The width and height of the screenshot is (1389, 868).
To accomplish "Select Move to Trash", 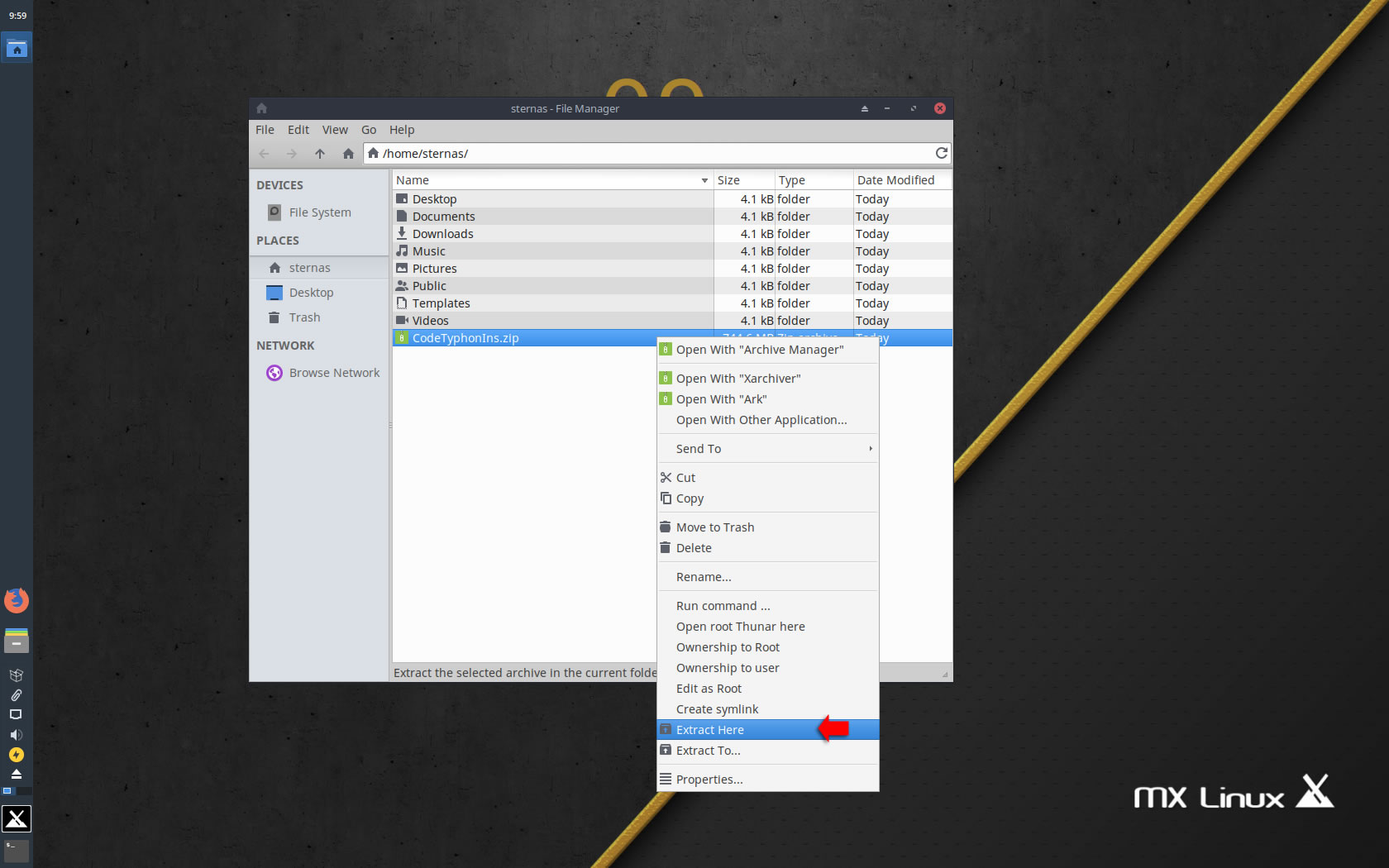I will point(767,527).
